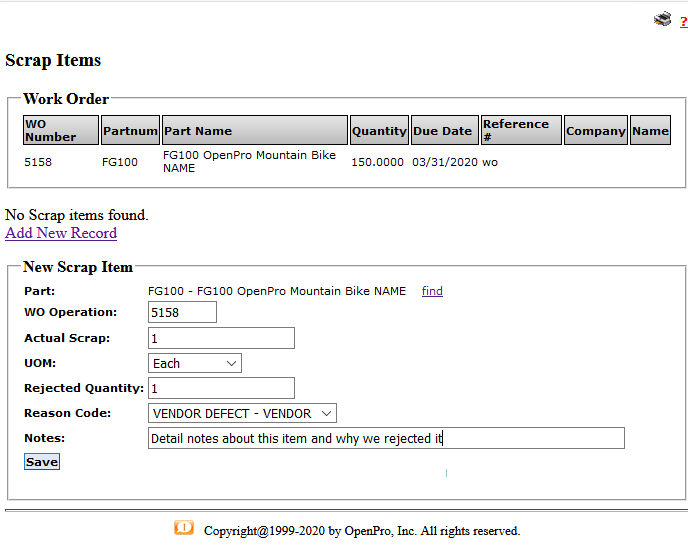Open the Add New Record link

[x=61, y=233]
